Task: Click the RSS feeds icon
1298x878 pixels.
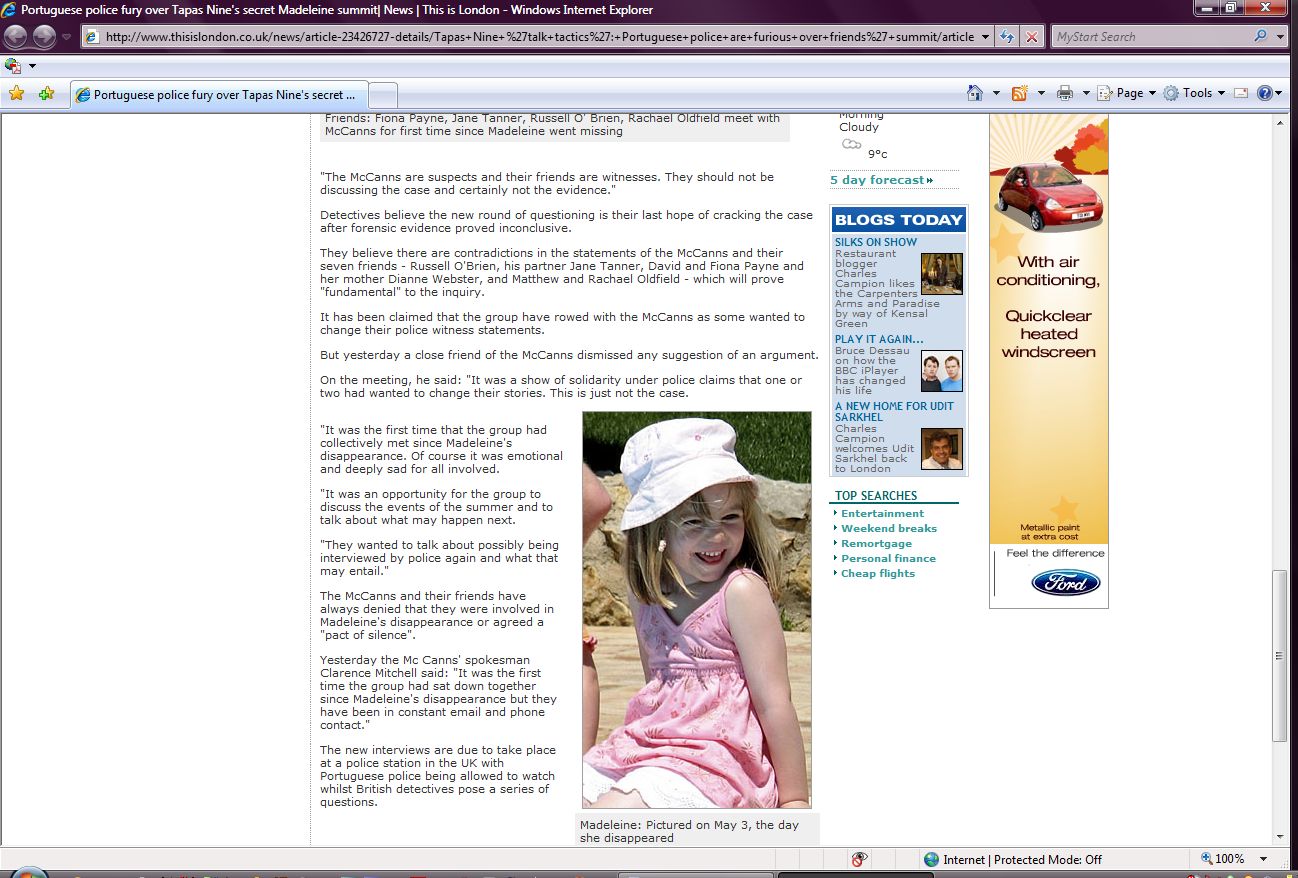Action: 1020,93
